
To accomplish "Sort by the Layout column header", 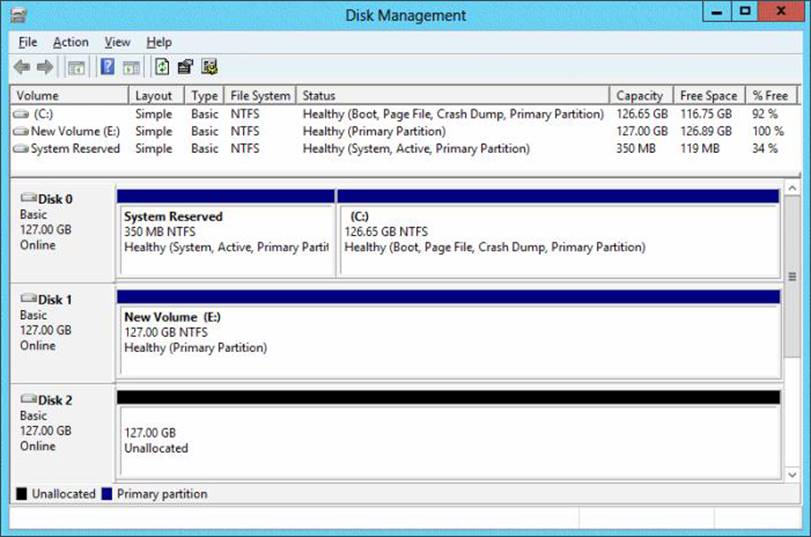I will 157,96.
